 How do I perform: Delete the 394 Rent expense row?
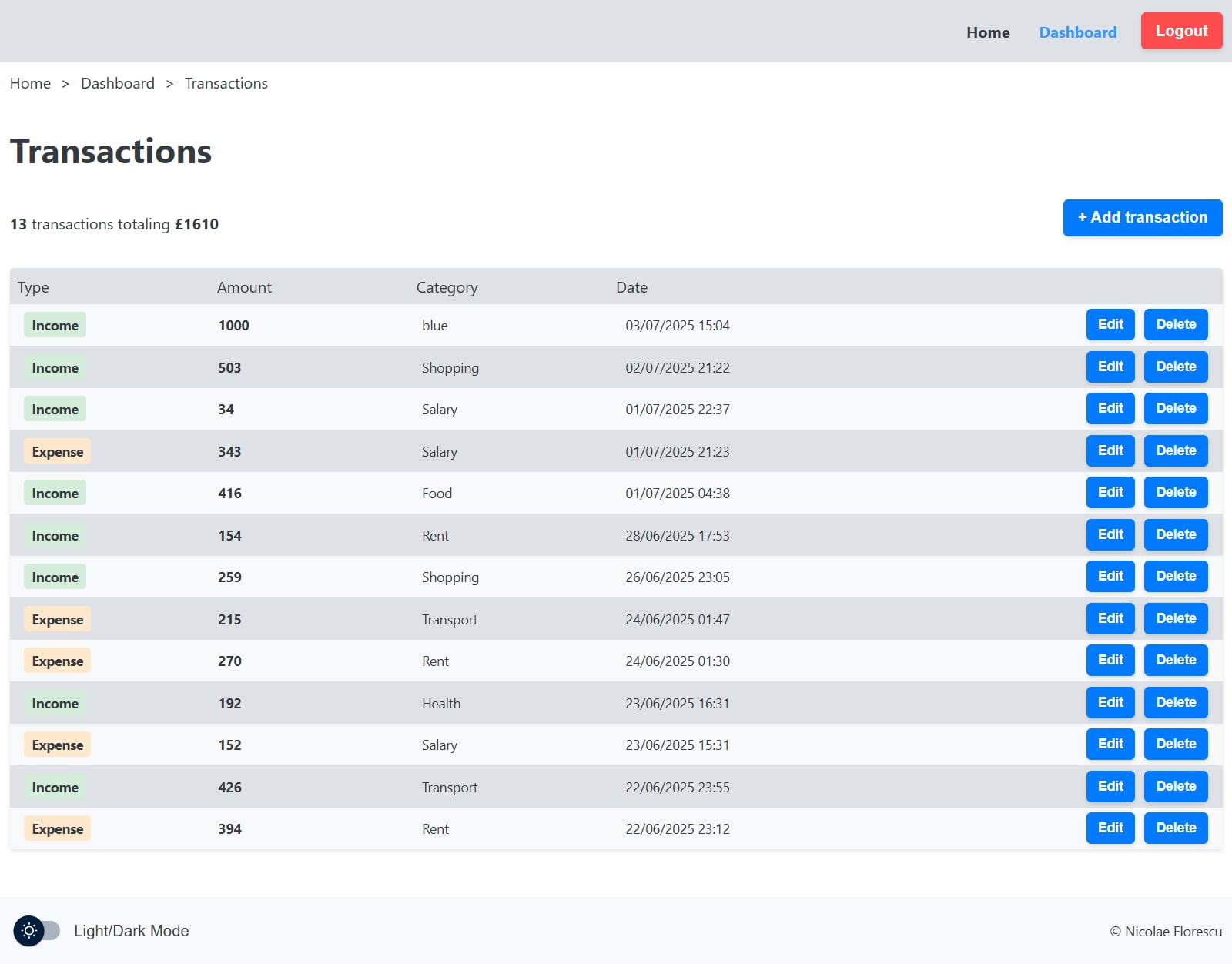tap(1175, 828)
